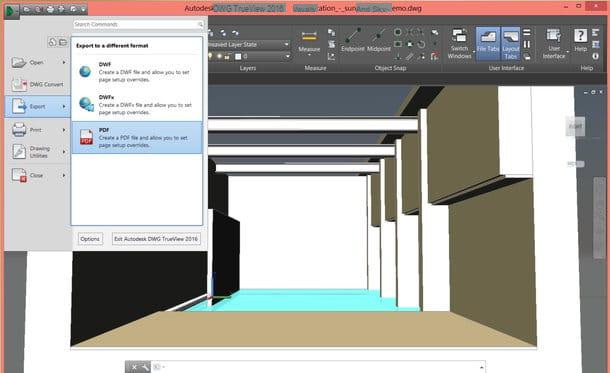Click ID point icon in Measure panel
Viewport: 610px width, 373px height.
point(331,57)
